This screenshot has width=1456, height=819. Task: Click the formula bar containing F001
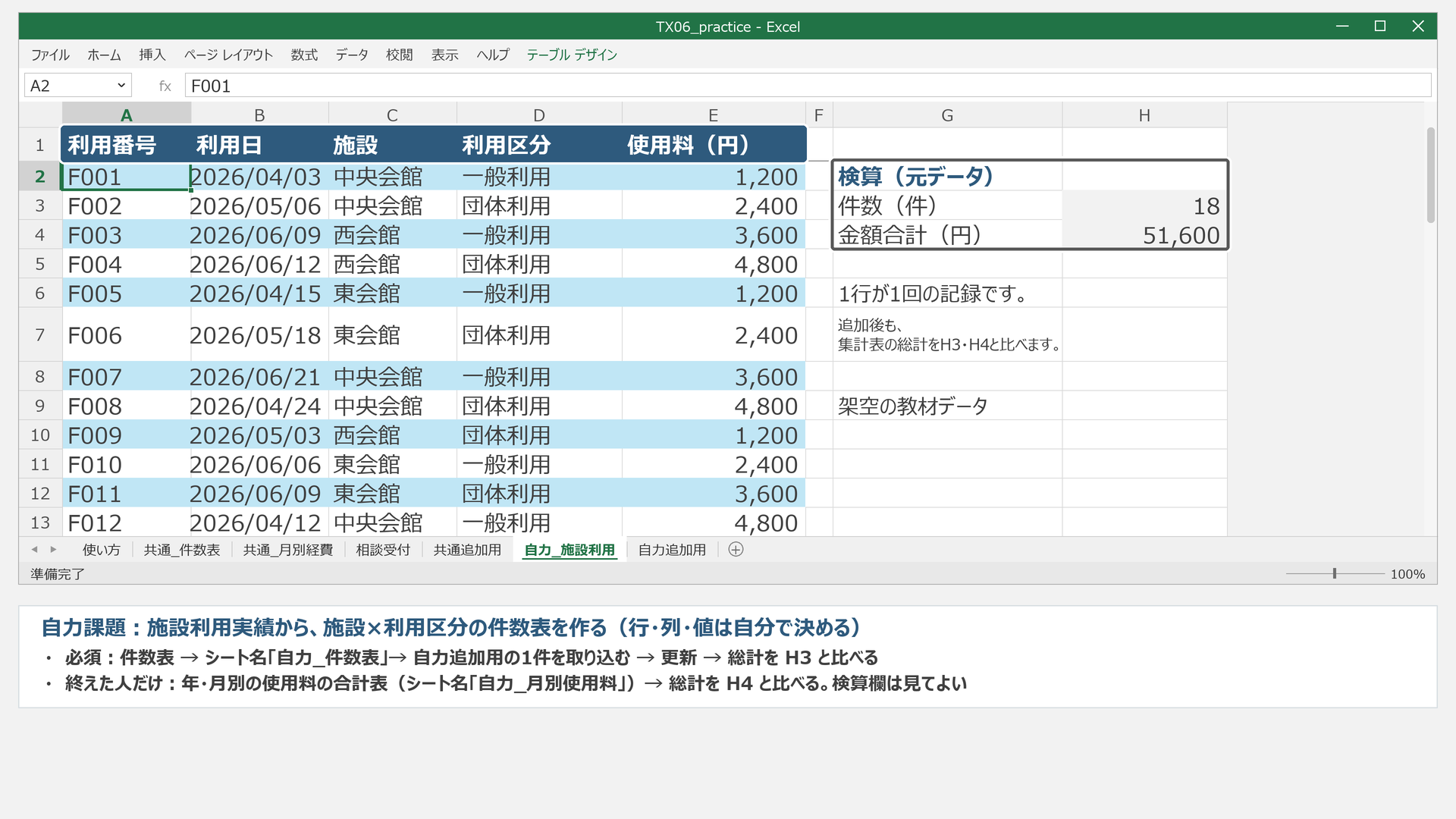click(808, 86)
